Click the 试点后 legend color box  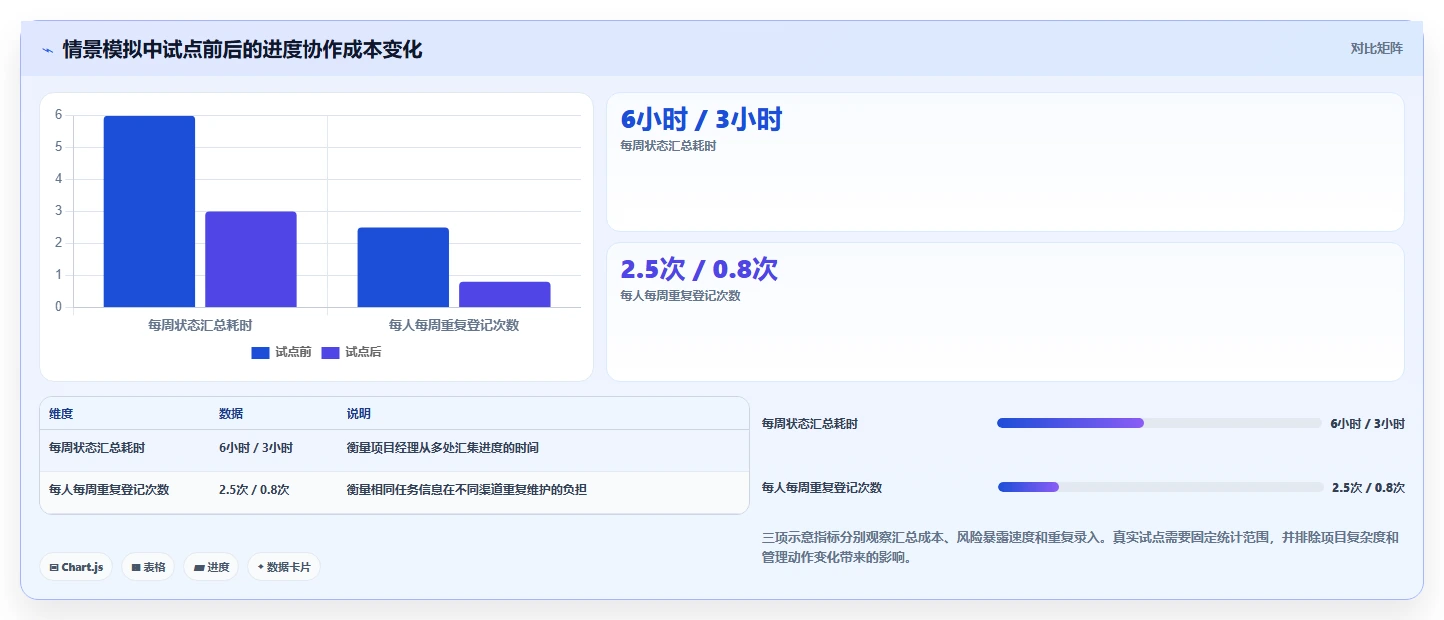pyautogui.click(x=330, y=352)
